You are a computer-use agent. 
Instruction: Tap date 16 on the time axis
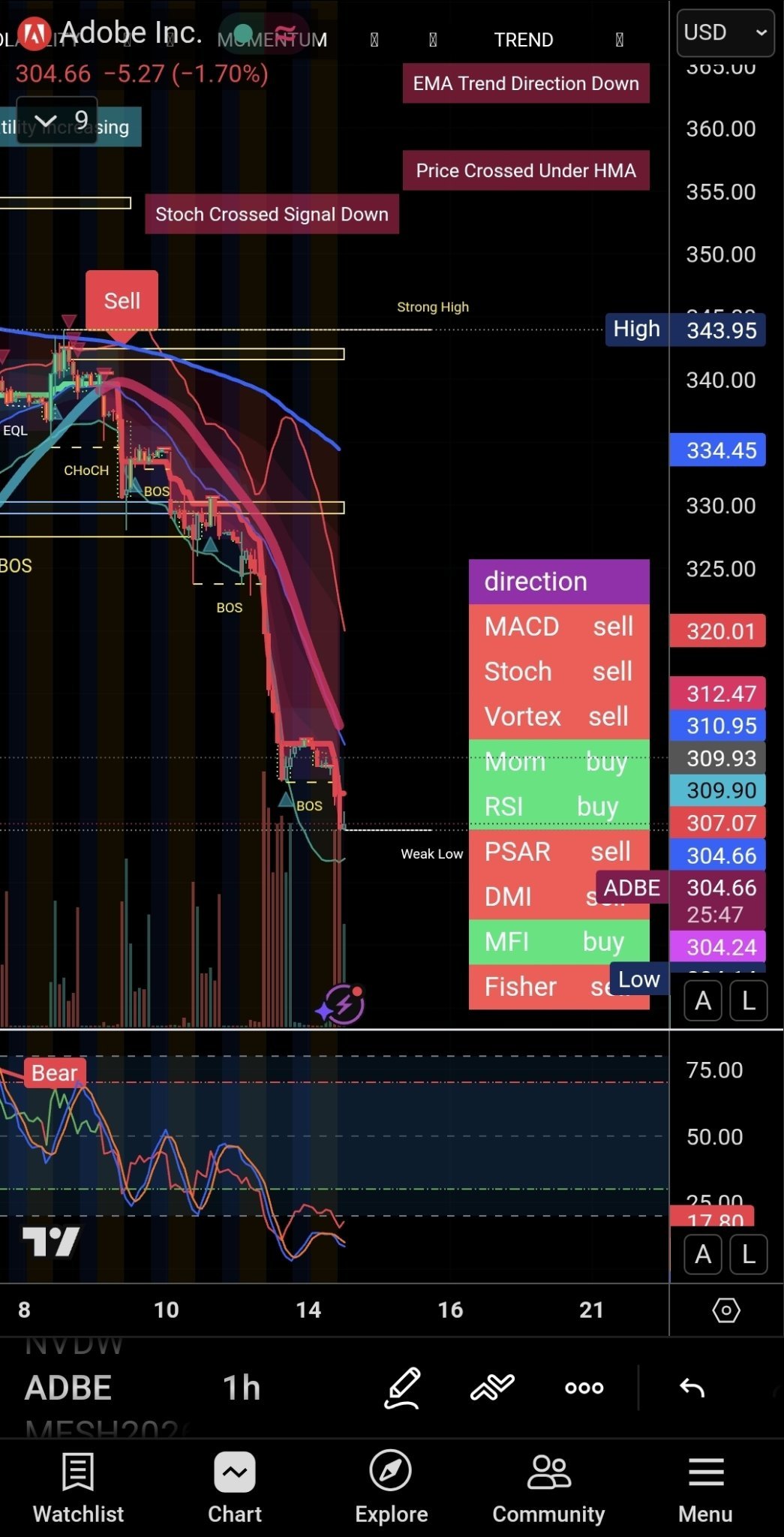(x=450, y=1310)
